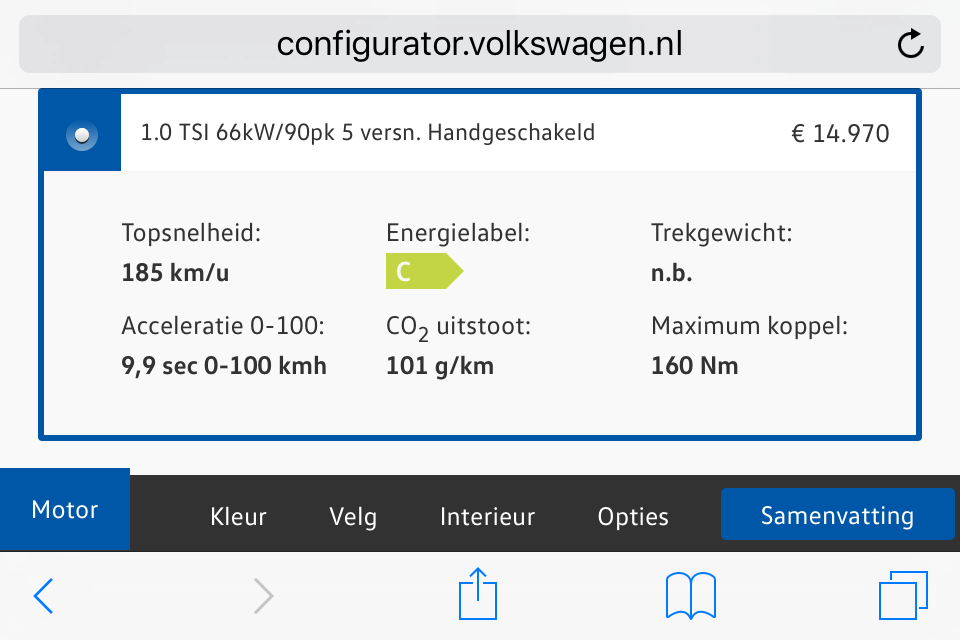Image resolution: width=960 pixels, height=640 pixels.
Task: Tap the forward navigation arrow
Action: tap(263, 595)
